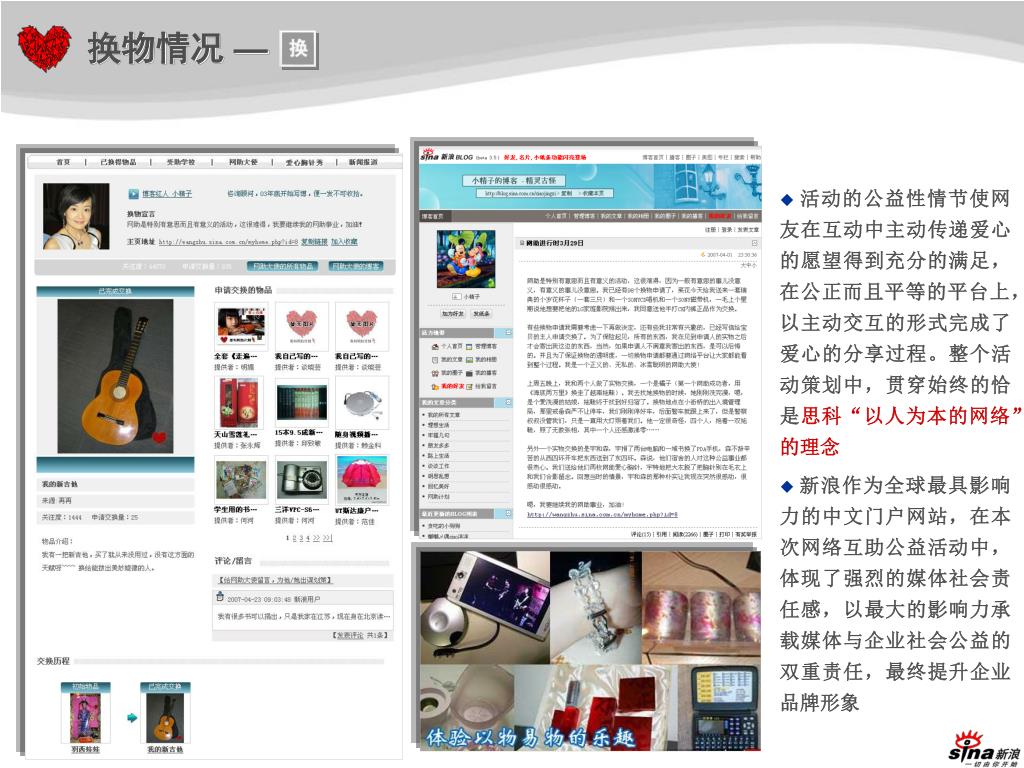Click the 我的圈子 icon in the blog sidebar

[x=434, y=373]
